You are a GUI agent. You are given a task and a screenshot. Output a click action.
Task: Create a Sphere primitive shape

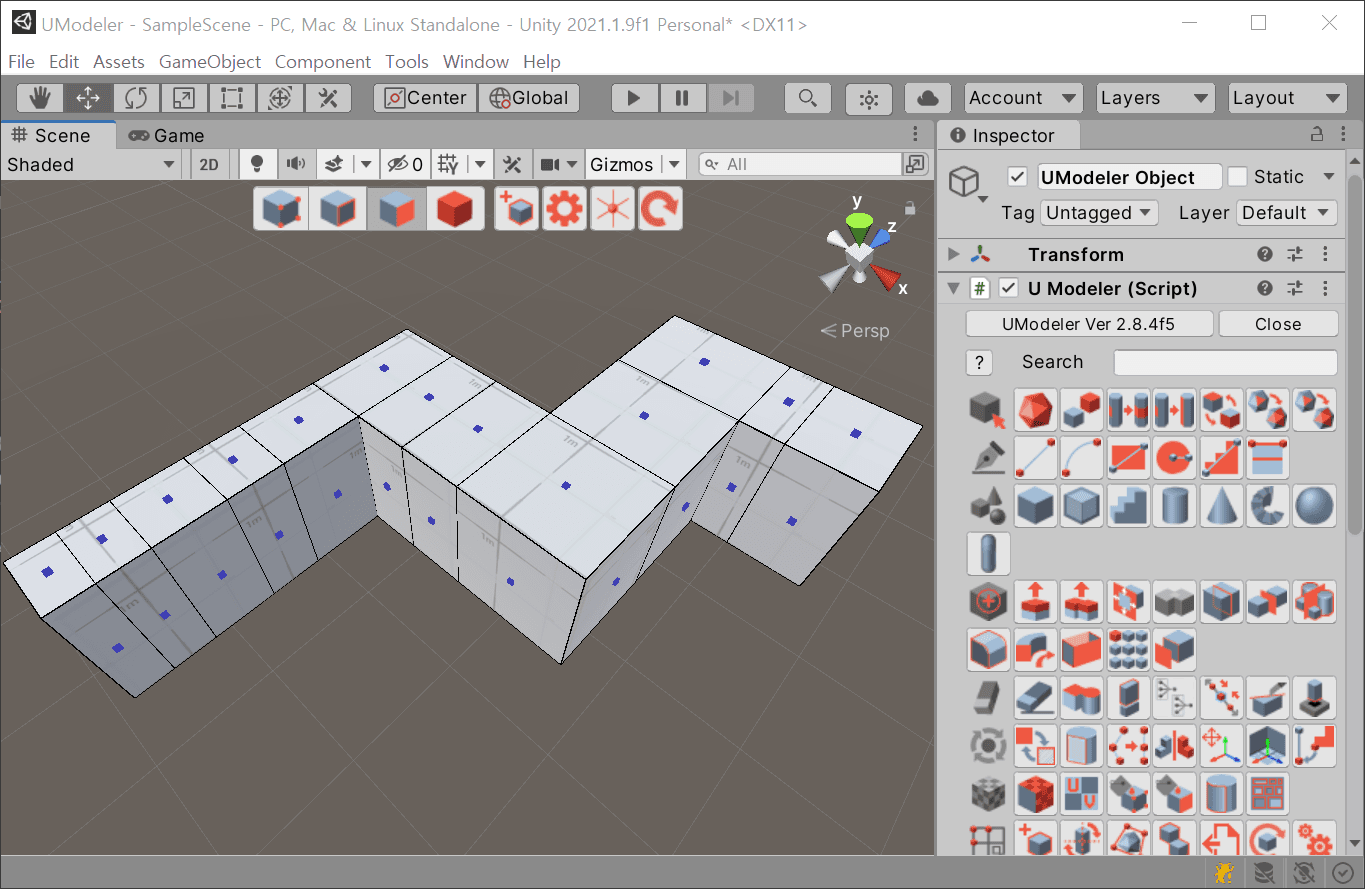tap(1314, 505)
